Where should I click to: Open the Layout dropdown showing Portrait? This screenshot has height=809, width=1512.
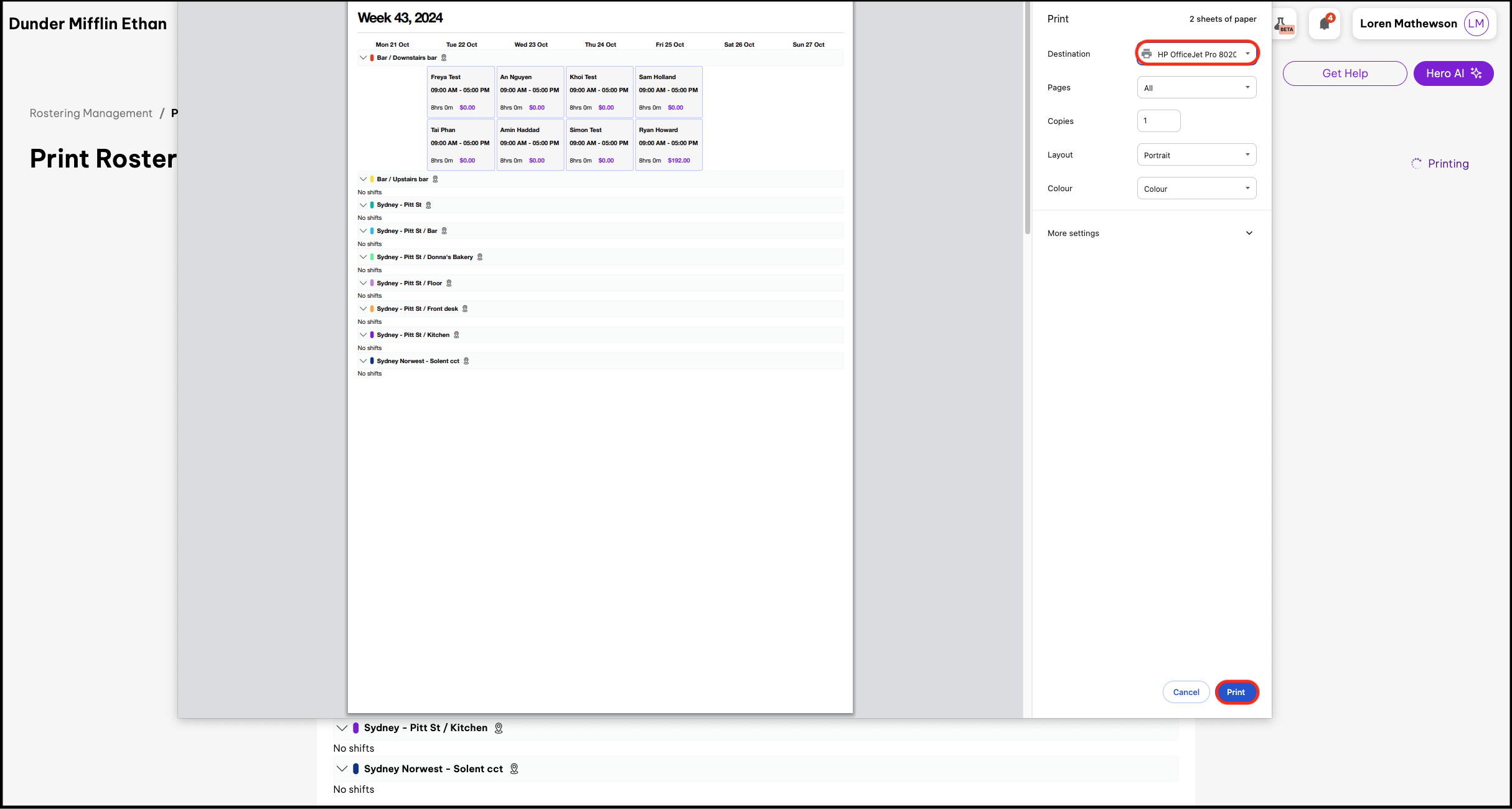coord(1196,155)
